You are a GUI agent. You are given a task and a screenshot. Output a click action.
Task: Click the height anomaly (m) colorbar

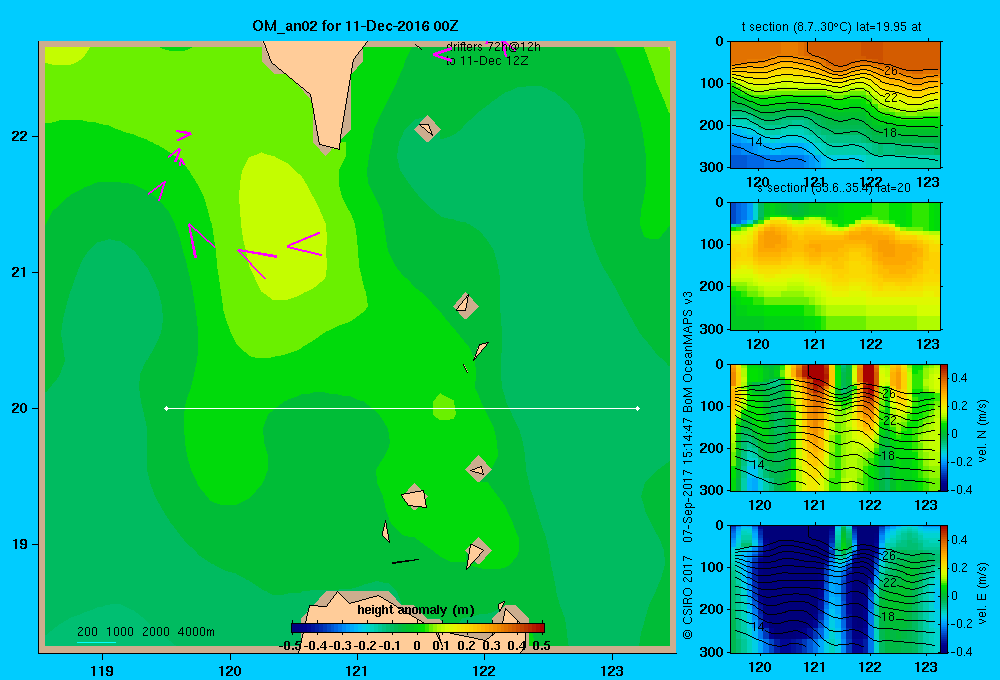coord(417,628)
